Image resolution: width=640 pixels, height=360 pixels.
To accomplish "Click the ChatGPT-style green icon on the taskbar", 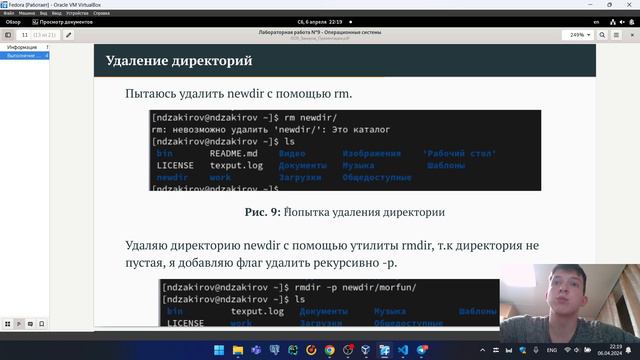I will [x=293, y=350].
